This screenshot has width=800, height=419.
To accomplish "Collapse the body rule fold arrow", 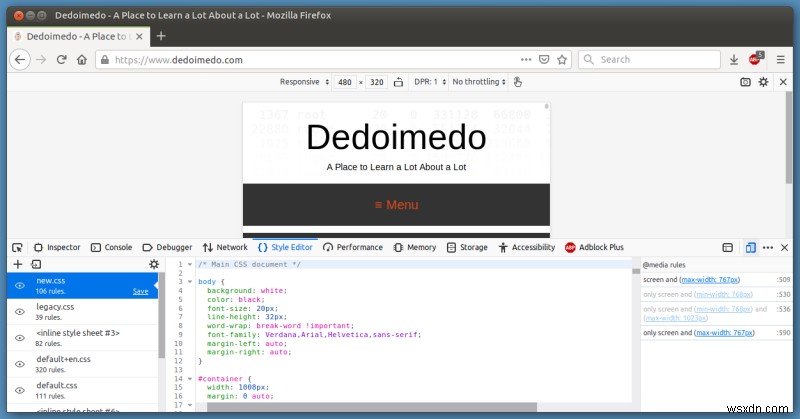I will [190, 282].
